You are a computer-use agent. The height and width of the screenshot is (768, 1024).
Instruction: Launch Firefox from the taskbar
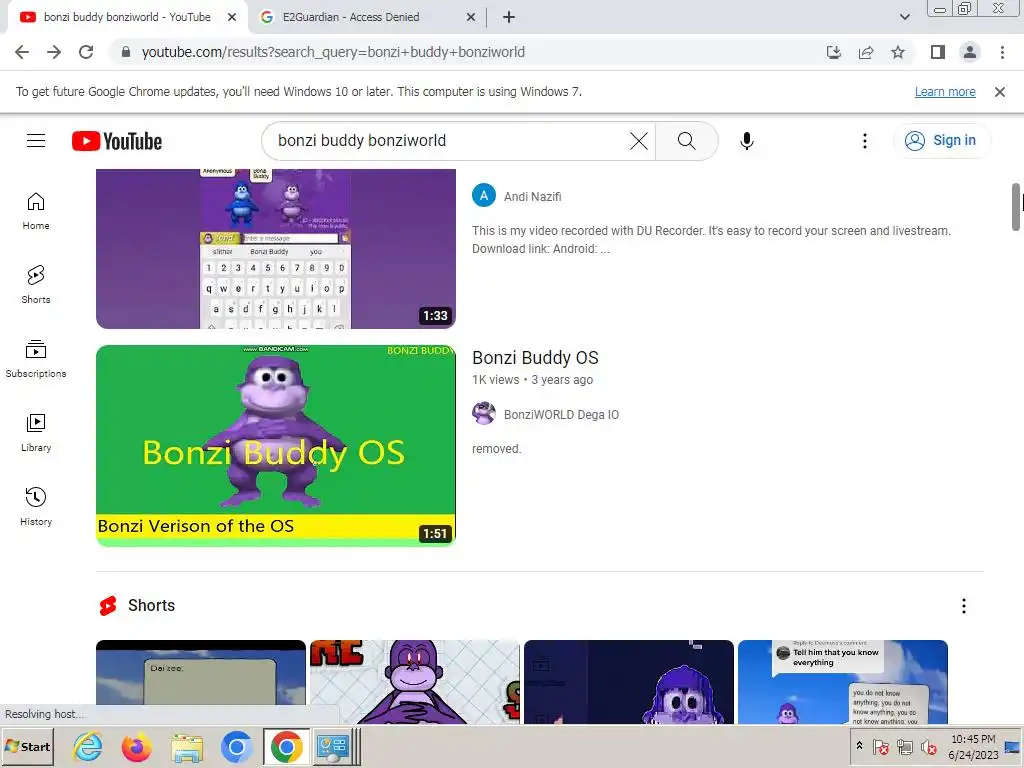pyautogui.click(x=136, y=746)
